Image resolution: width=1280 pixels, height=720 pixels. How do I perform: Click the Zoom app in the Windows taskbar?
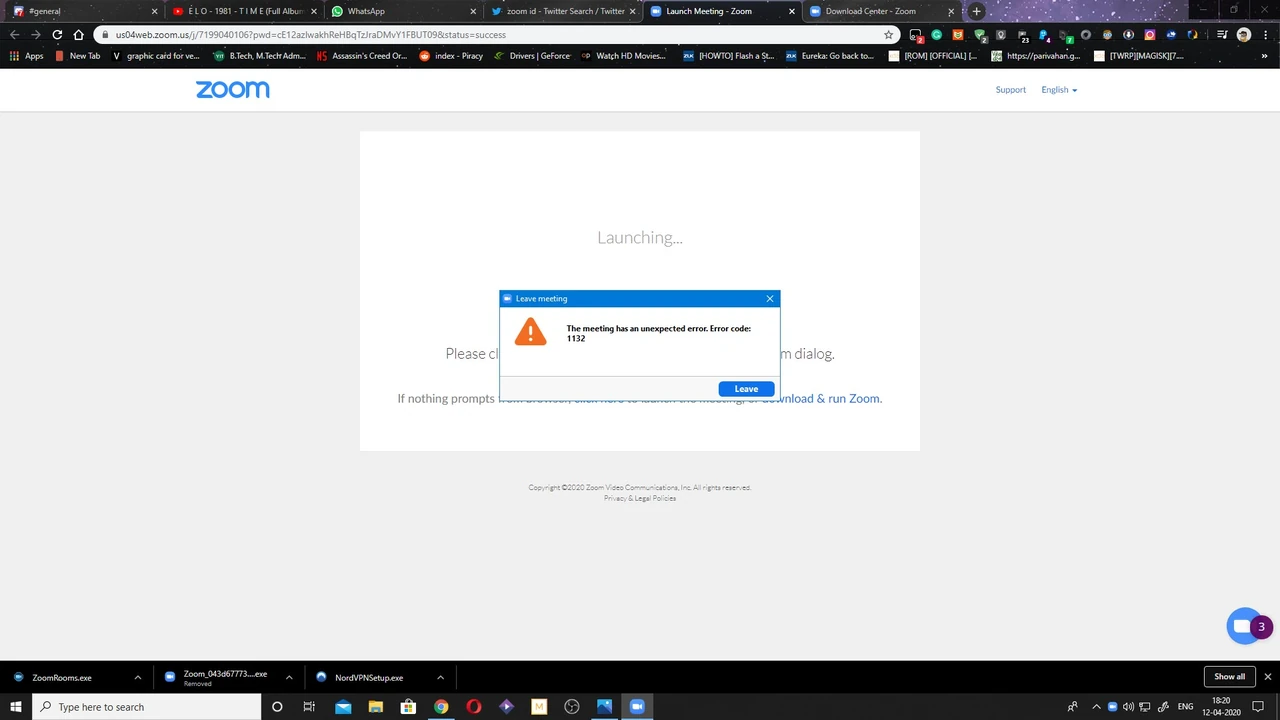coord(636,707)
